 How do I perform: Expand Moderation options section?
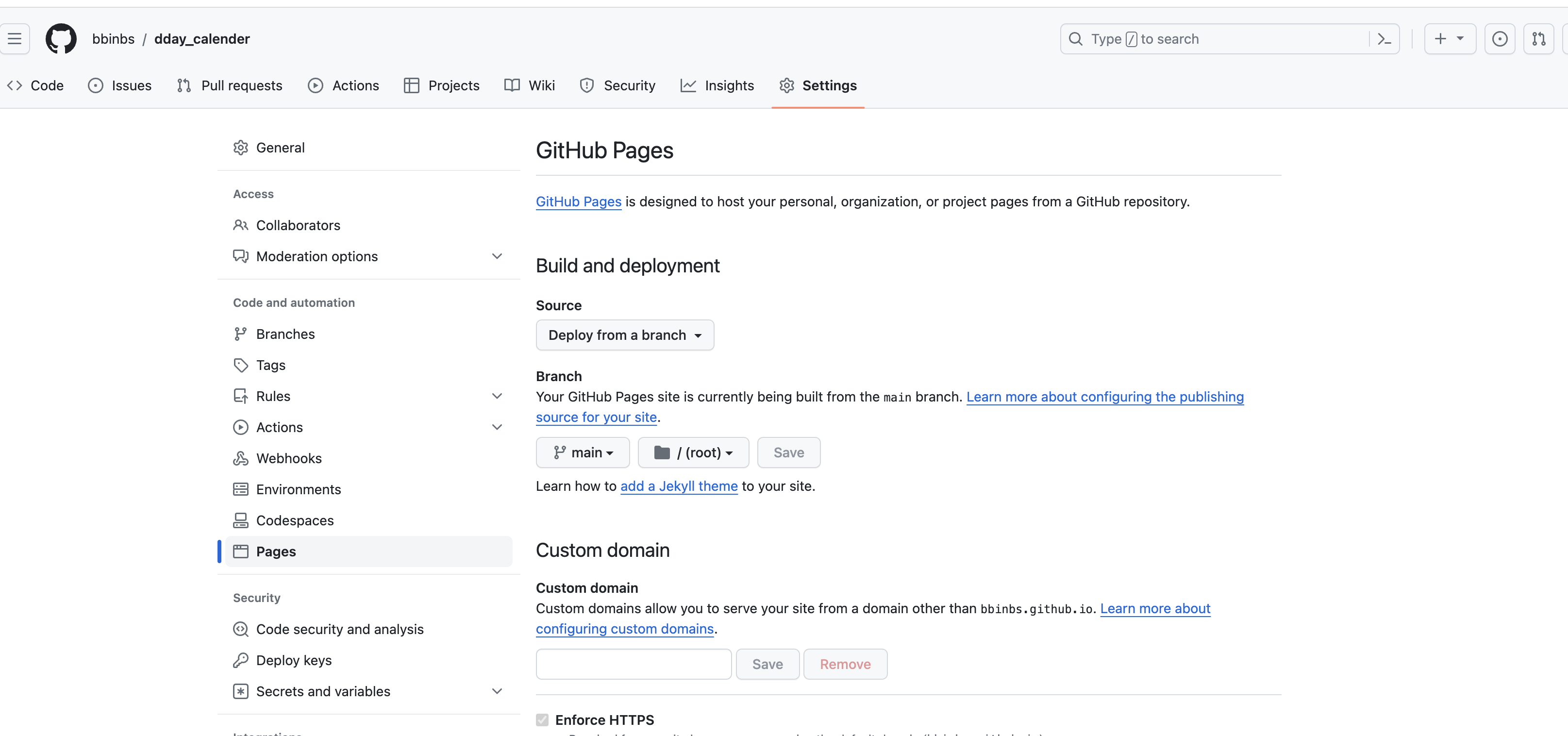(x=497, y=256)
